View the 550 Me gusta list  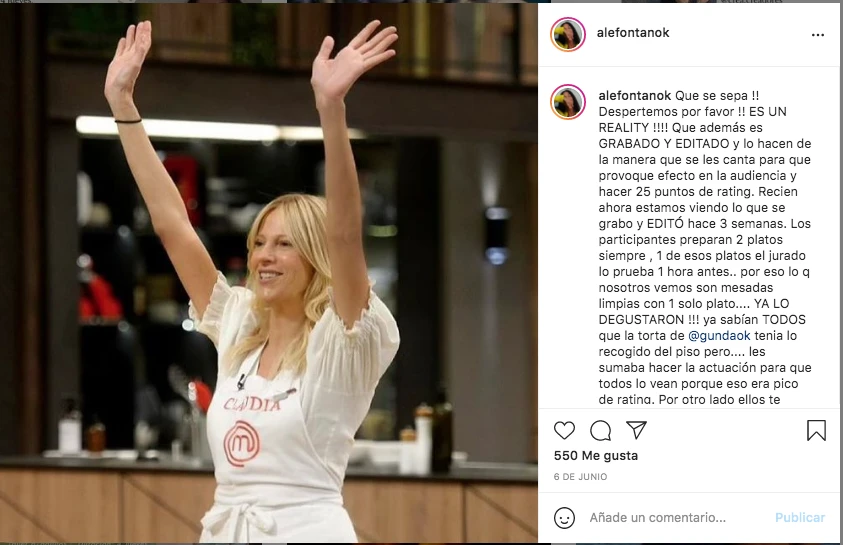point(596,456)
